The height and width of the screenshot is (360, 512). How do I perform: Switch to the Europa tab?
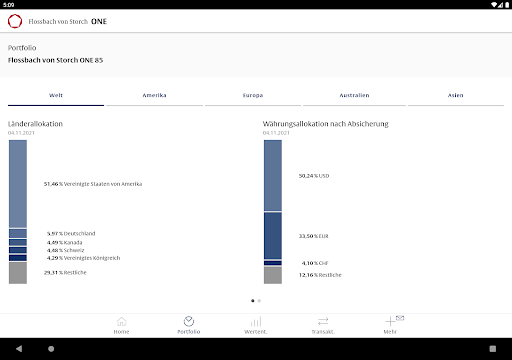pos(253,95)
